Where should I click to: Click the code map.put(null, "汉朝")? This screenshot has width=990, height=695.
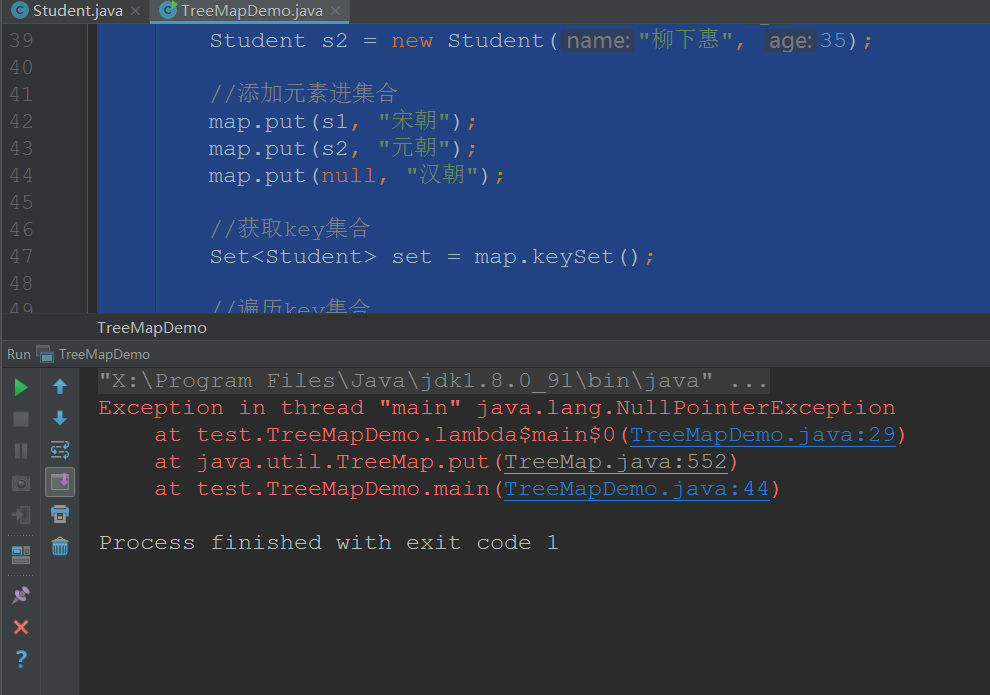point(357,175)
